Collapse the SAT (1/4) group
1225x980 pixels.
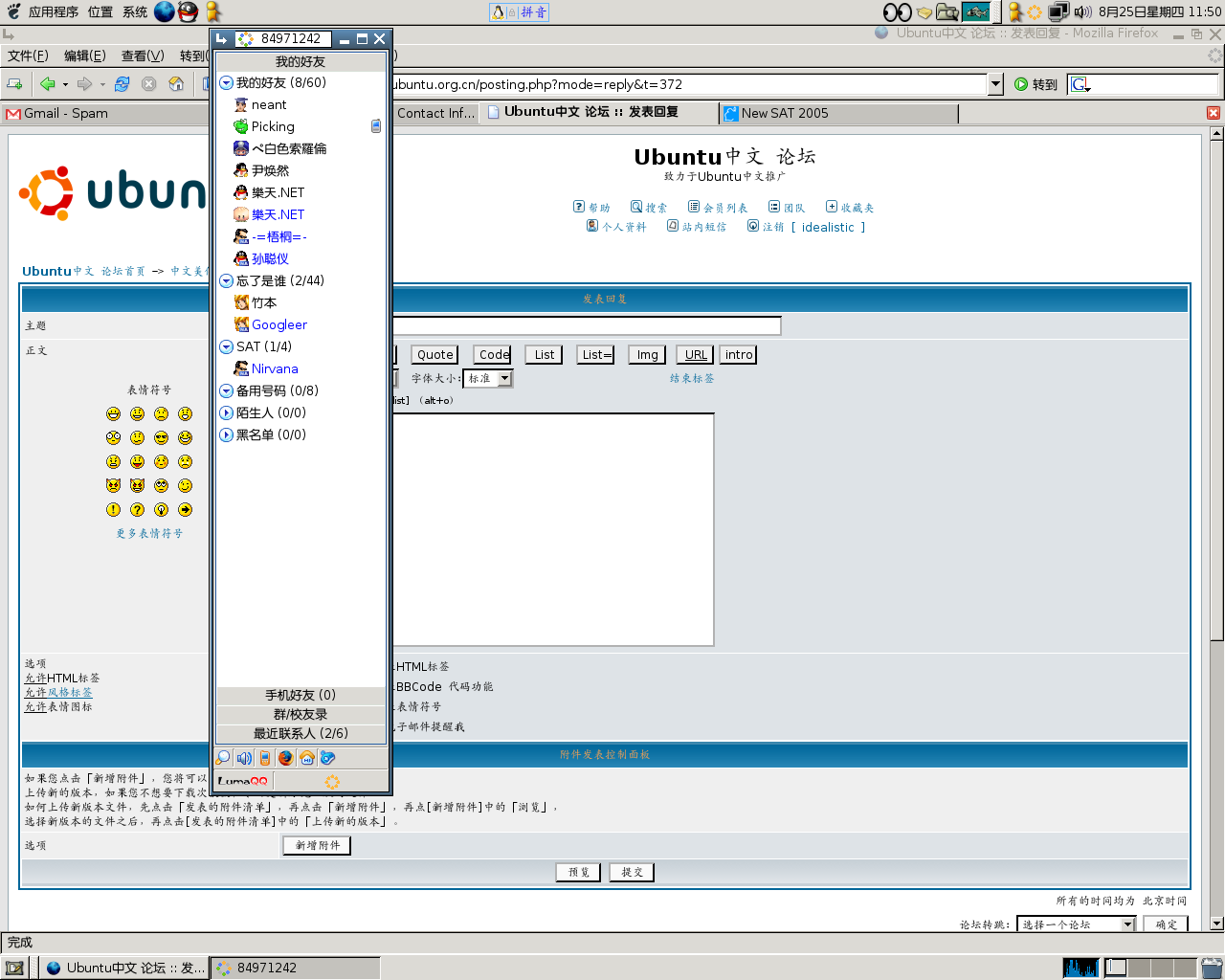coord(227,346)
